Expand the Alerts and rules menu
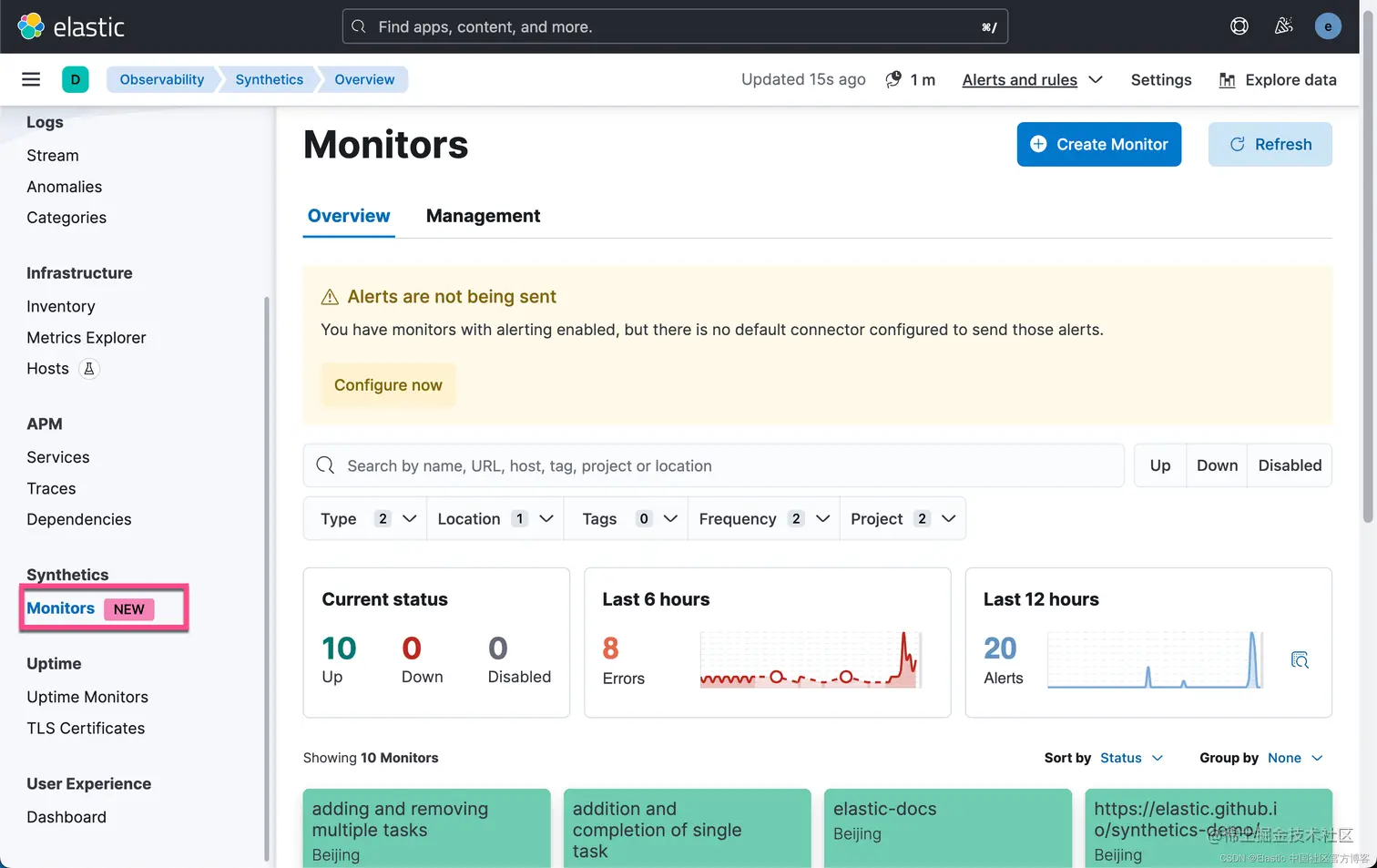1377x868 pixels. coord(1033,80)
